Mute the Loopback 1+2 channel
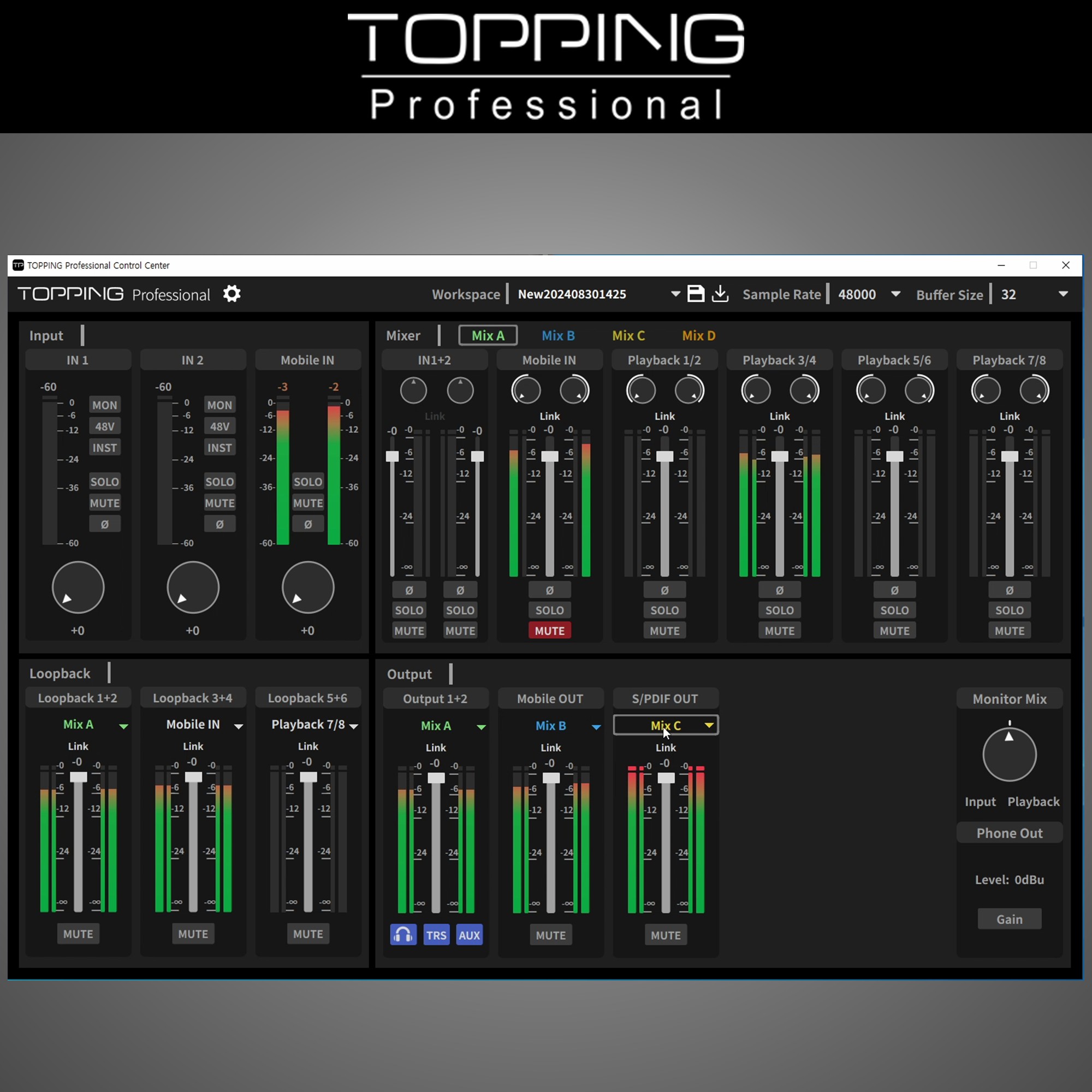The image size is (1092, 1092). [78, 934]
